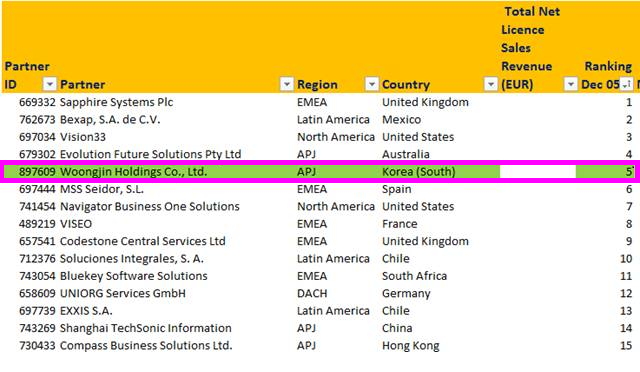The height and width of the screenshot is (372, 640).
Task: Open the Partner column filter dropdown
Action: click(287, 85)
